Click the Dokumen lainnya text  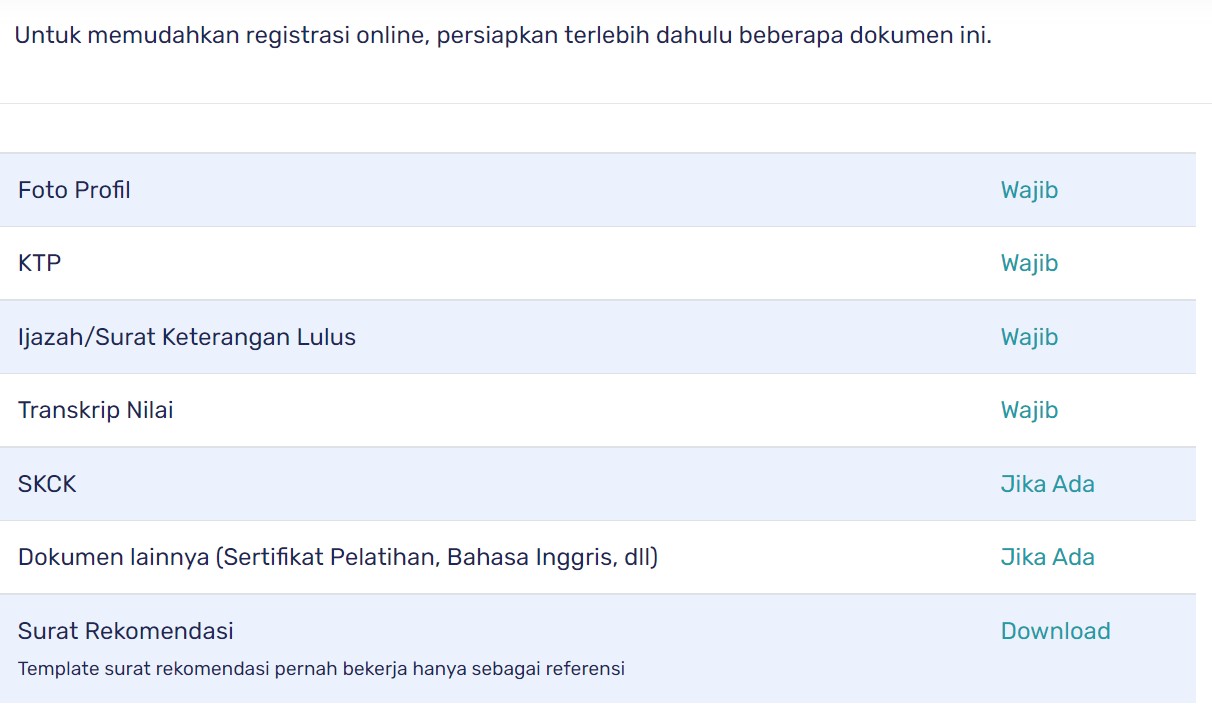click(114, 557)
